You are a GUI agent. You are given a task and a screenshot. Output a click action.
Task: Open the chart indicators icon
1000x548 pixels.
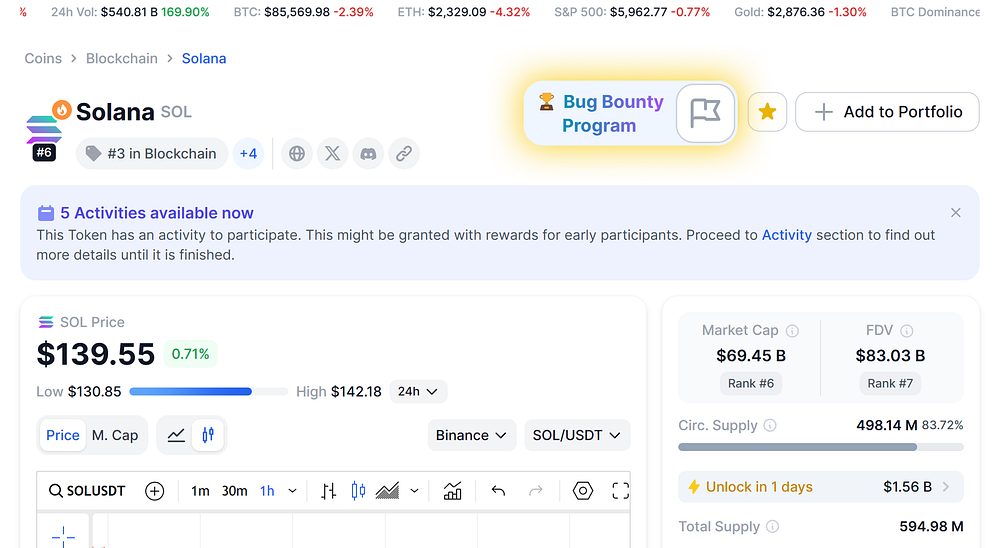coord(452,491)
